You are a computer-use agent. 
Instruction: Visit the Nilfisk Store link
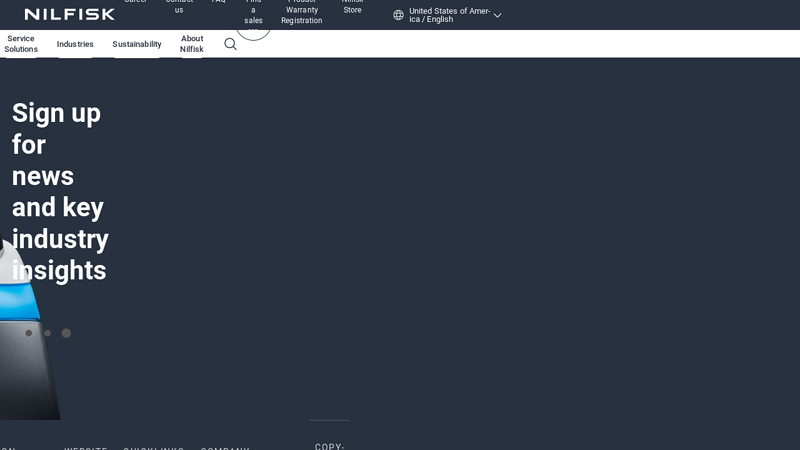[x=352, y=6]
